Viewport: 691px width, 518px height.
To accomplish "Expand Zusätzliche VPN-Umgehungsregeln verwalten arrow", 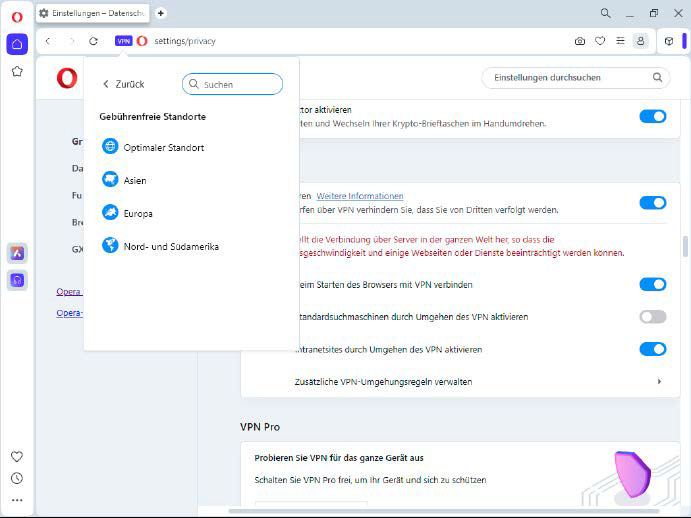I will [659, 381].
